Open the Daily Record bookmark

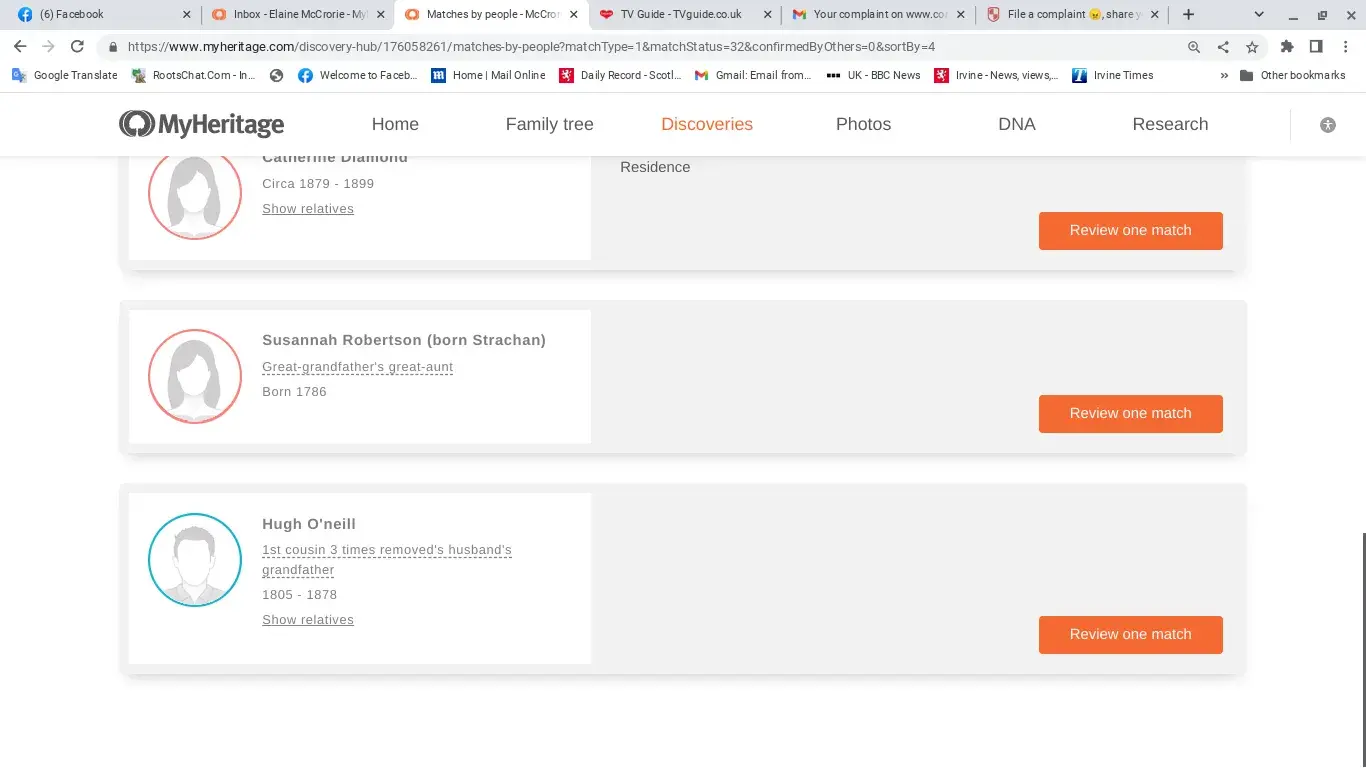(x=620, y=75)
